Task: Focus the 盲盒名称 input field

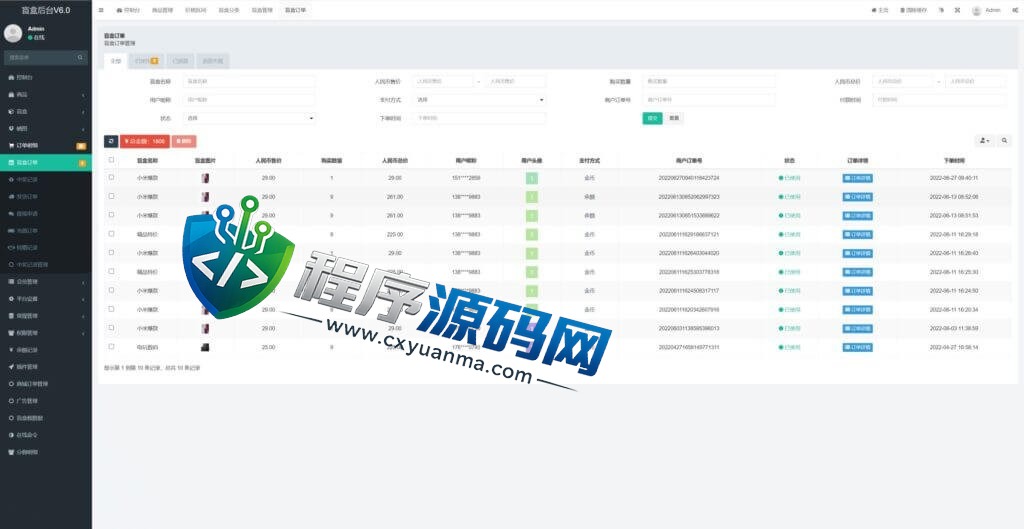Action: click(x=249, y=82)
